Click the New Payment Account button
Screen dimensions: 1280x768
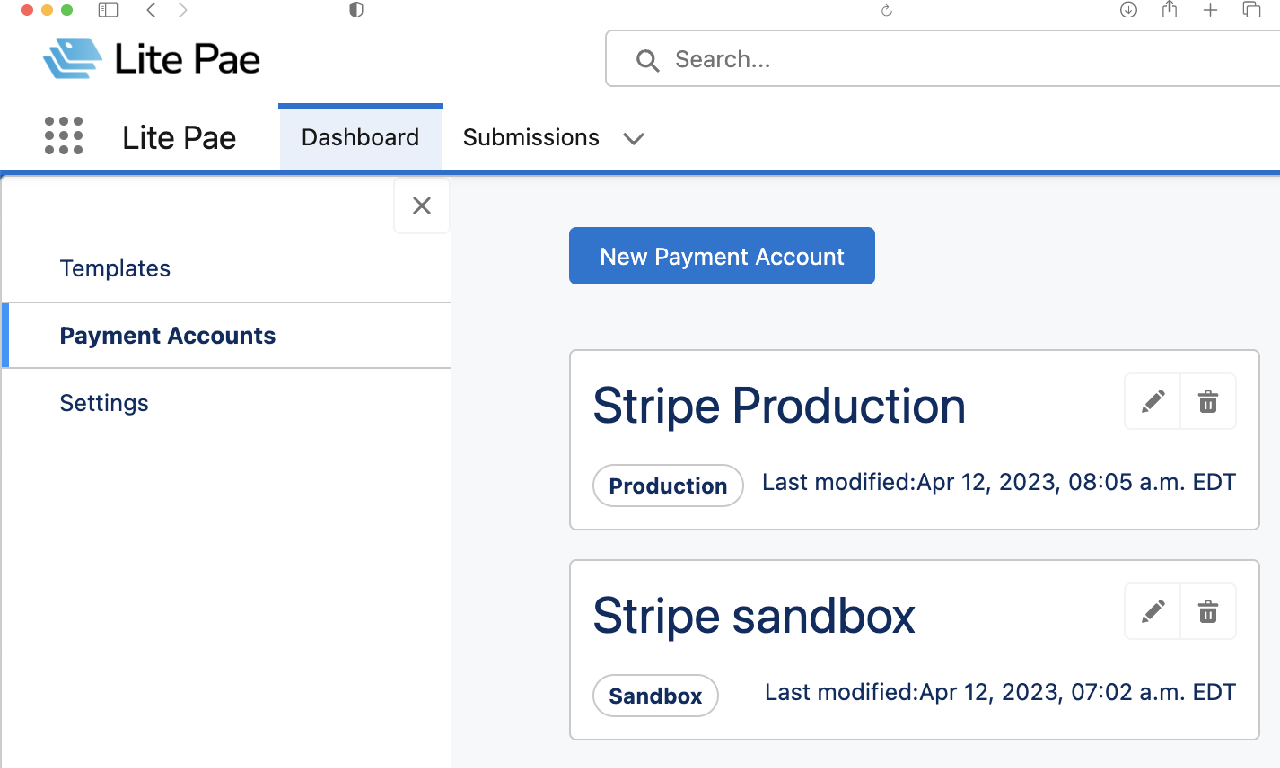point(722,256)
